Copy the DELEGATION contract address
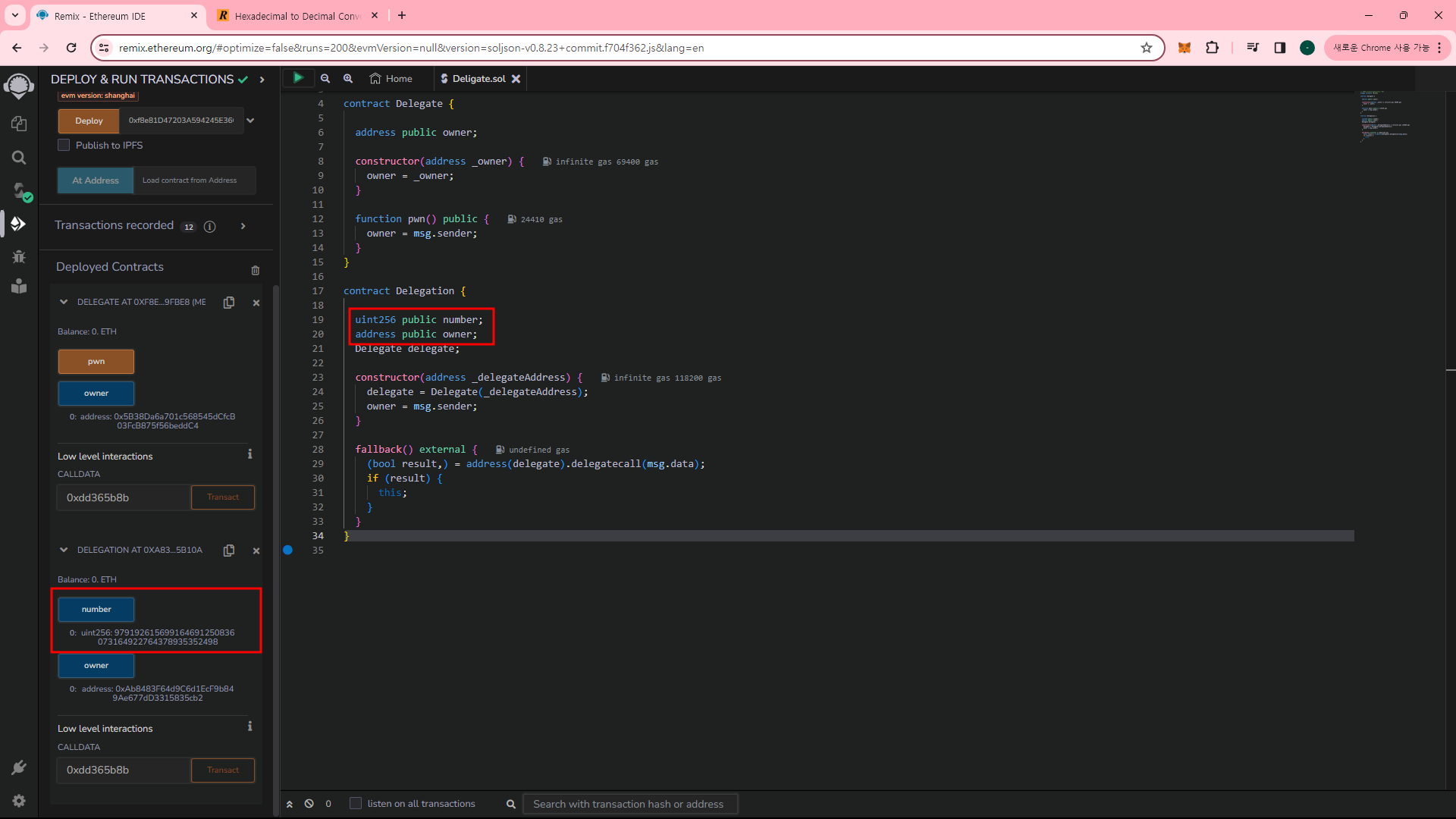 coord(229,551)
